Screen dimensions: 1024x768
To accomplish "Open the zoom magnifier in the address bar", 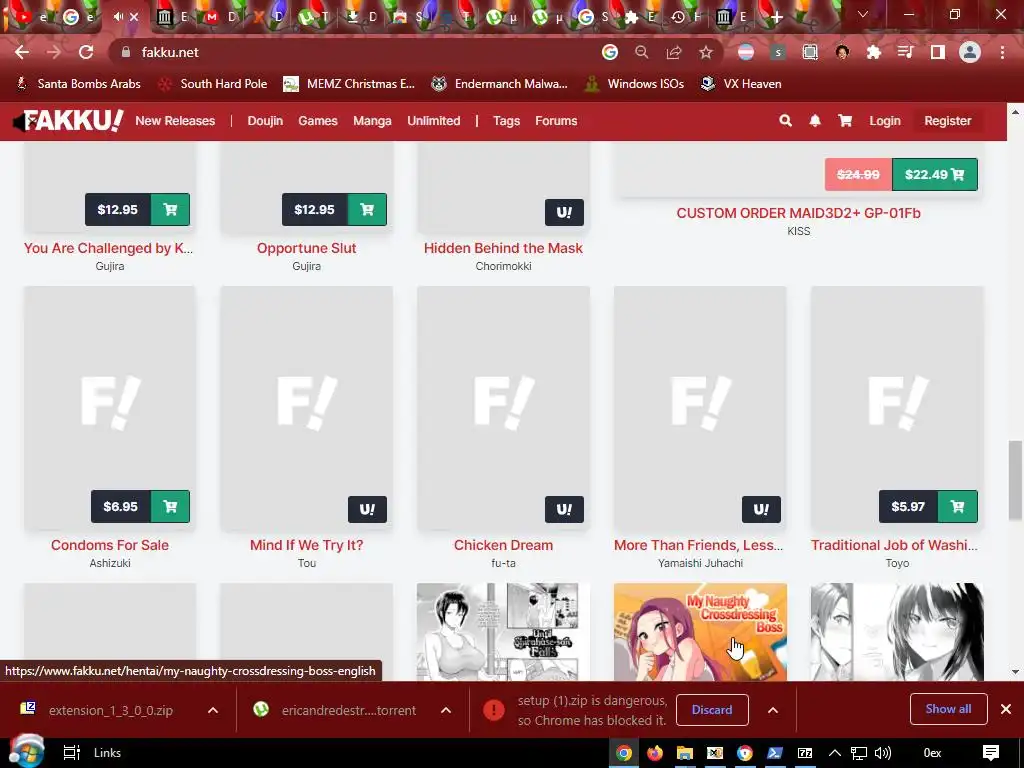I will pyautogui.click(x=642, y=52).
